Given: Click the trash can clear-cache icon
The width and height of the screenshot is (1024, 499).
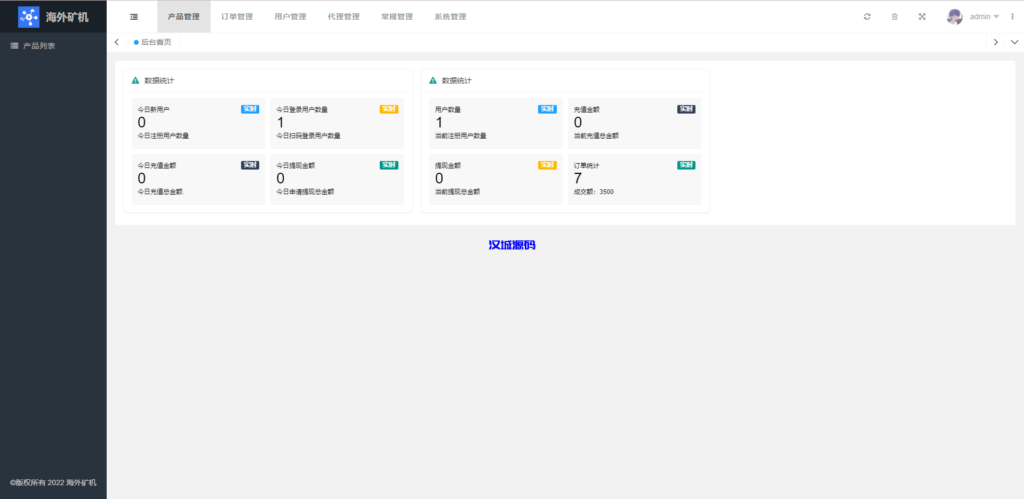Looking at the screenshot, I should (x=894, y=17).
